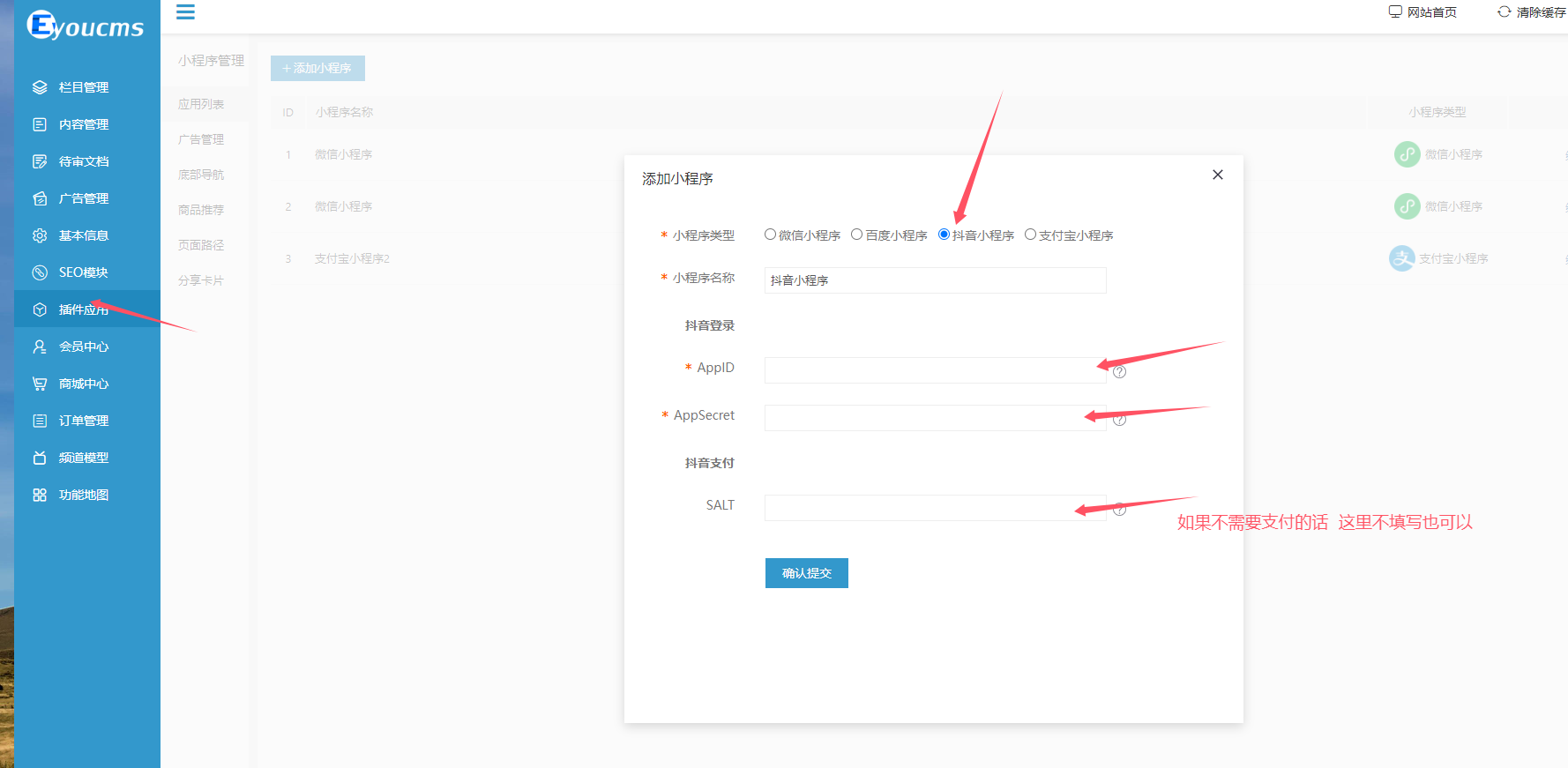Image resolution: width=1568 pixels, height=768 pixels.
Task: Click the AppID input field
Action: 936,370
